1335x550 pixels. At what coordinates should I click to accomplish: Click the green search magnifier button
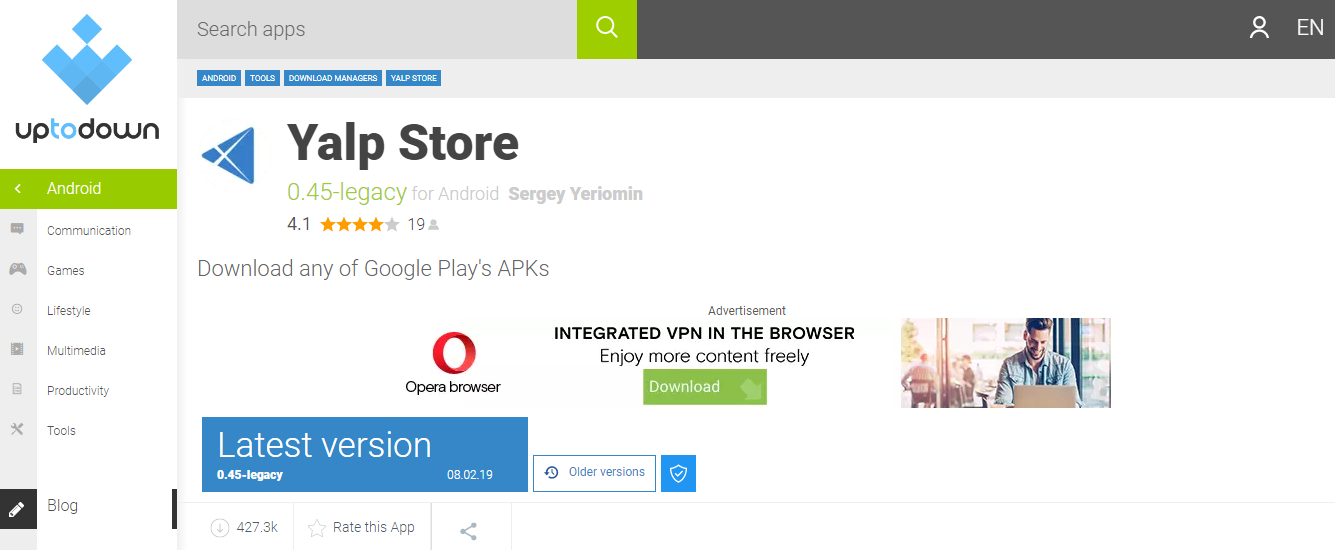tap(607, 29)
